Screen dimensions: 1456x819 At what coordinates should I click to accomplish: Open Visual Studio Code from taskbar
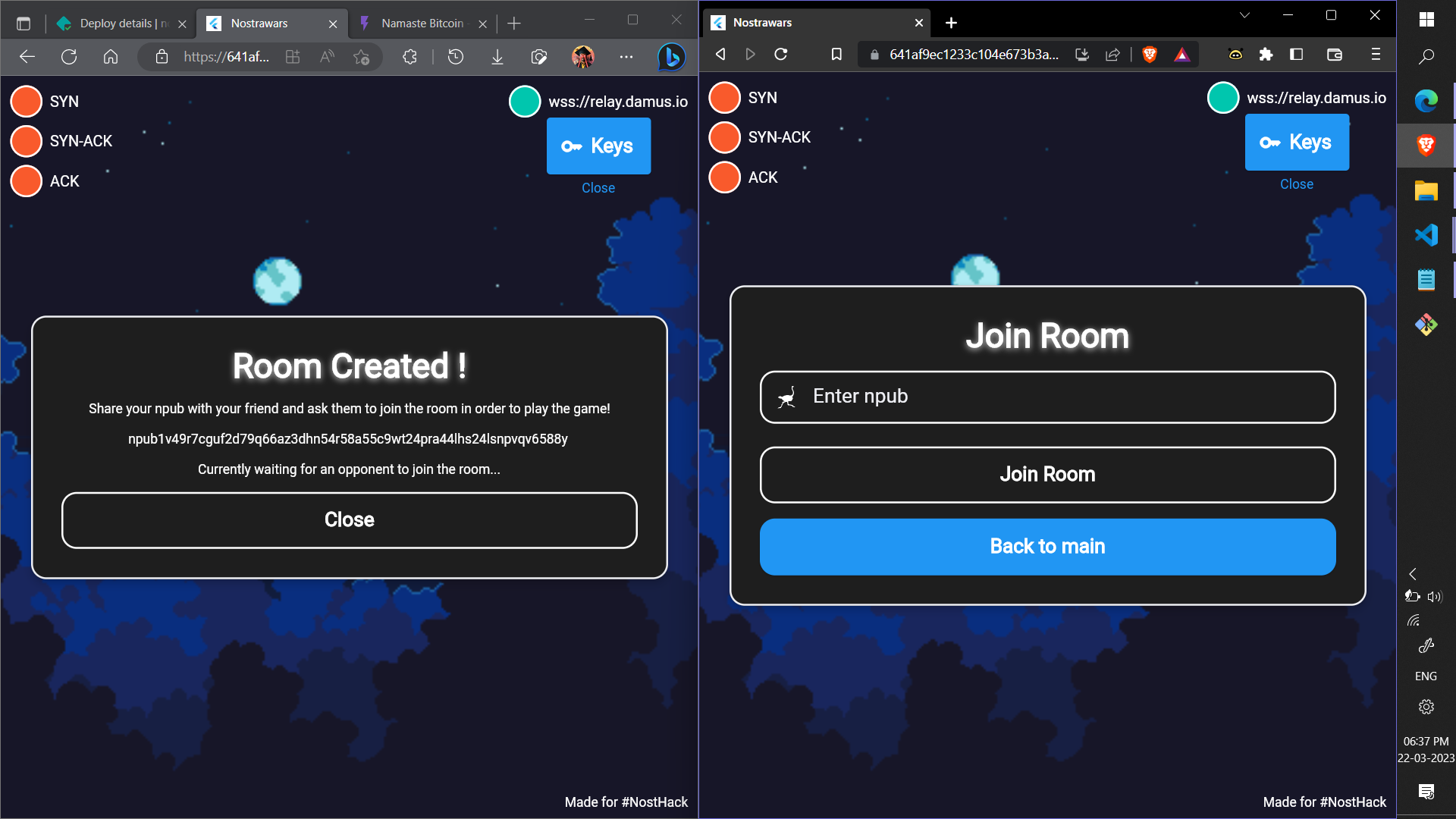(1426, 235)
